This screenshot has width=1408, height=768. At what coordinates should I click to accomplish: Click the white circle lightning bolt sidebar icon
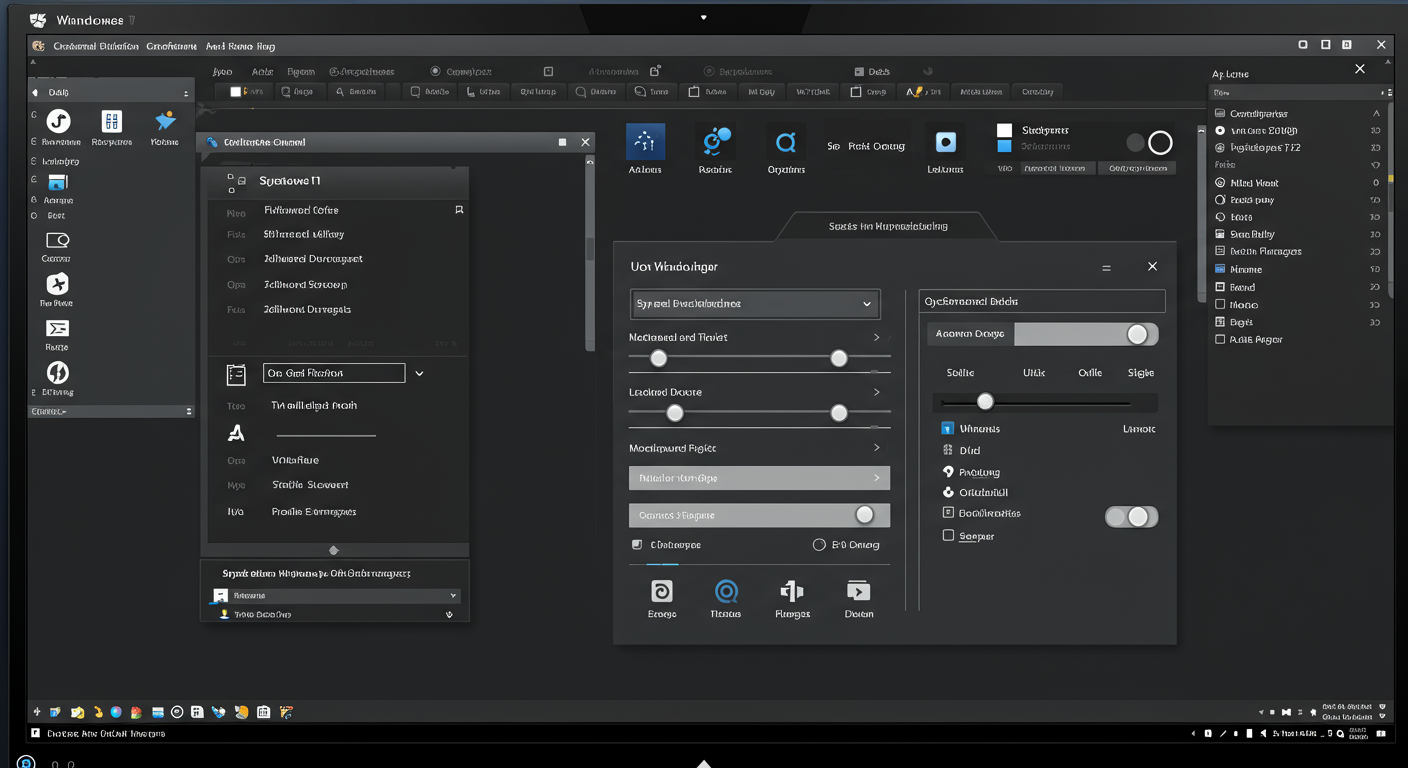(57, 373)
